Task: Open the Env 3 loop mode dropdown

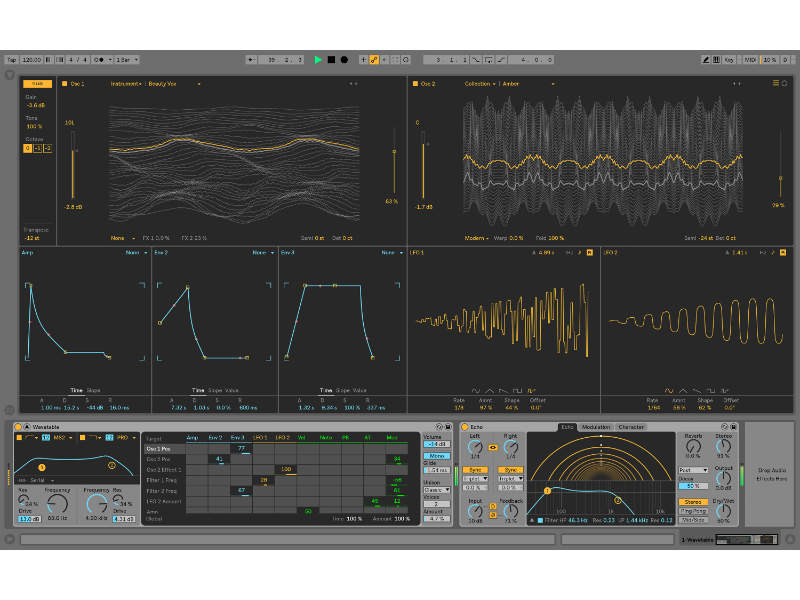Action: pyautogui.click(x=392, y=253)
